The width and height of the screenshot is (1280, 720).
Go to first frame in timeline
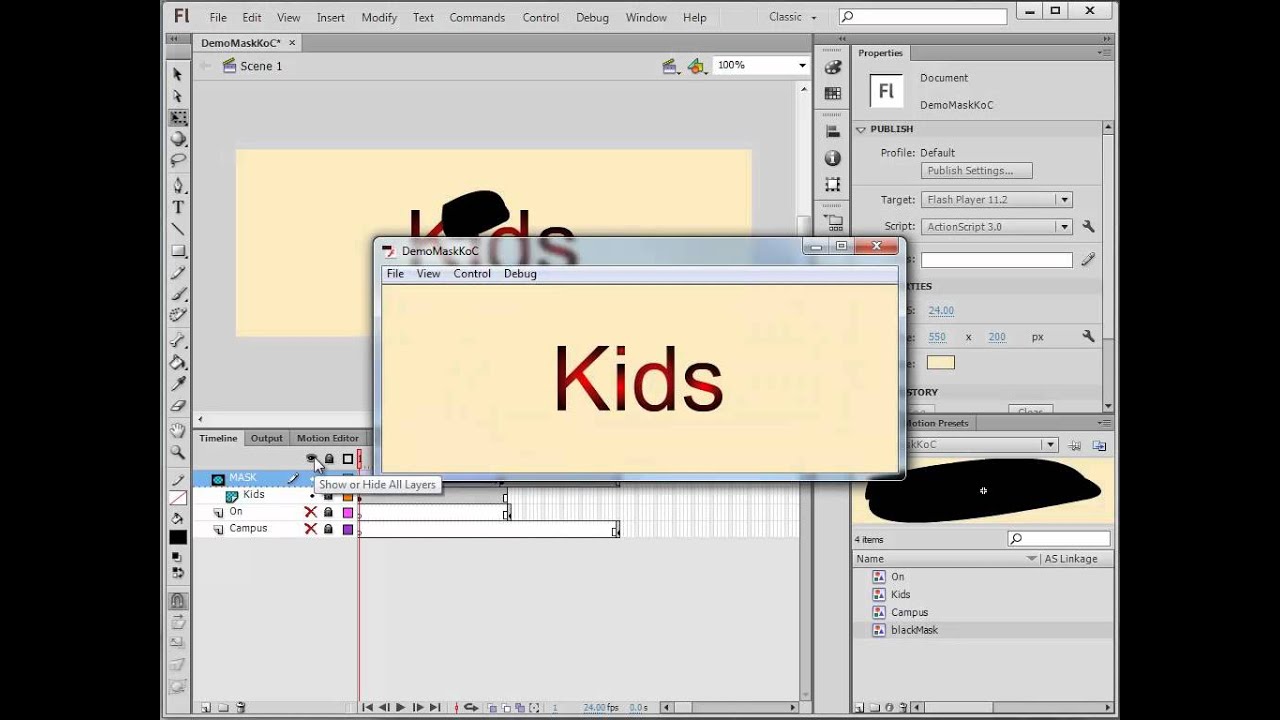click(367, 708)
